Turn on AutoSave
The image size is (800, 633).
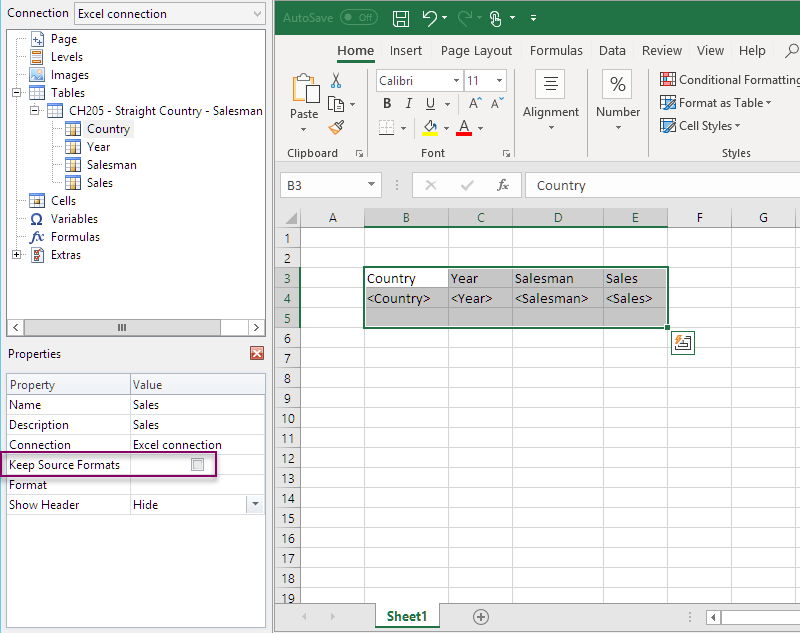359,17
